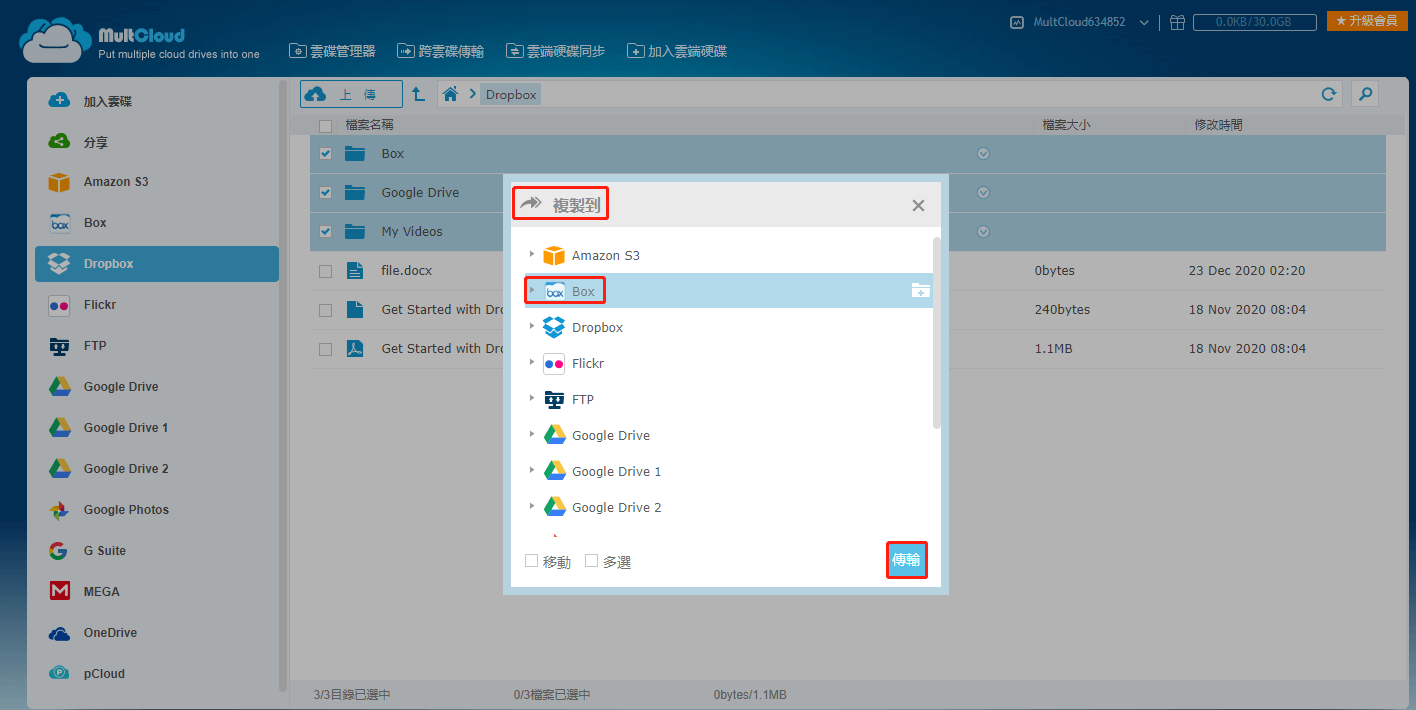The image size is (1416, 710).
Task: Select Google Drive in the sidebar
Action: pos(156,387)
